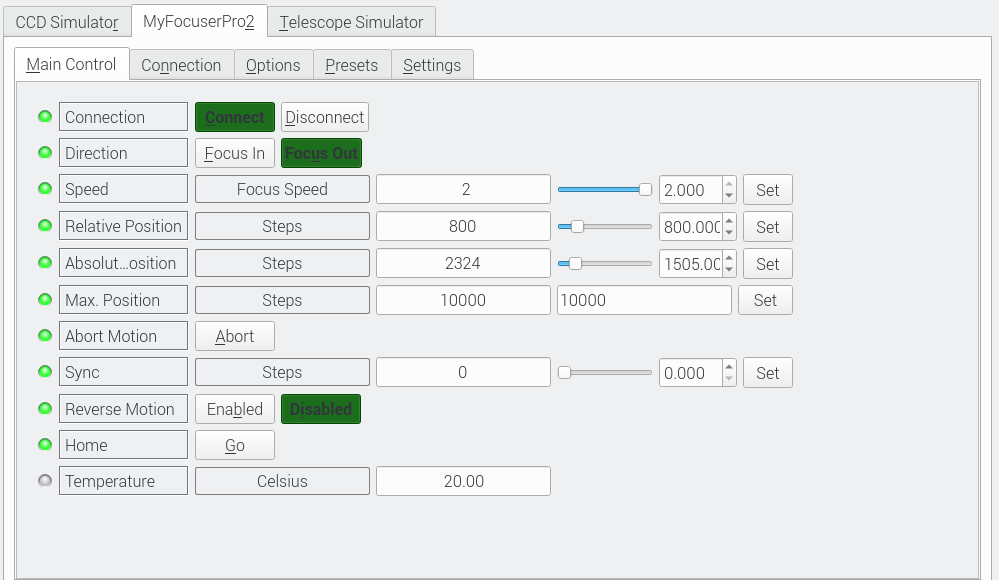Viewport: 999px width, 580px height.
Task: Decrease the Speed spinbox value
Action: (729, 196)
